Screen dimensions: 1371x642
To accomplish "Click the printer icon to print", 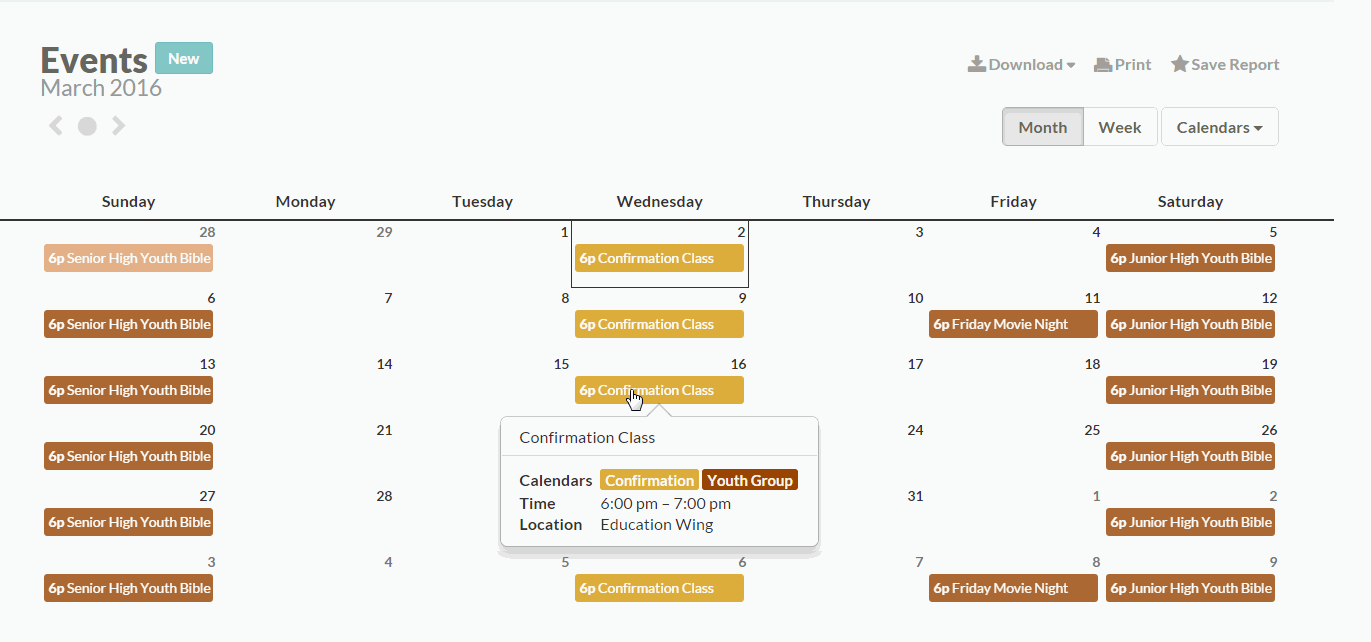I will point(1103,63).
